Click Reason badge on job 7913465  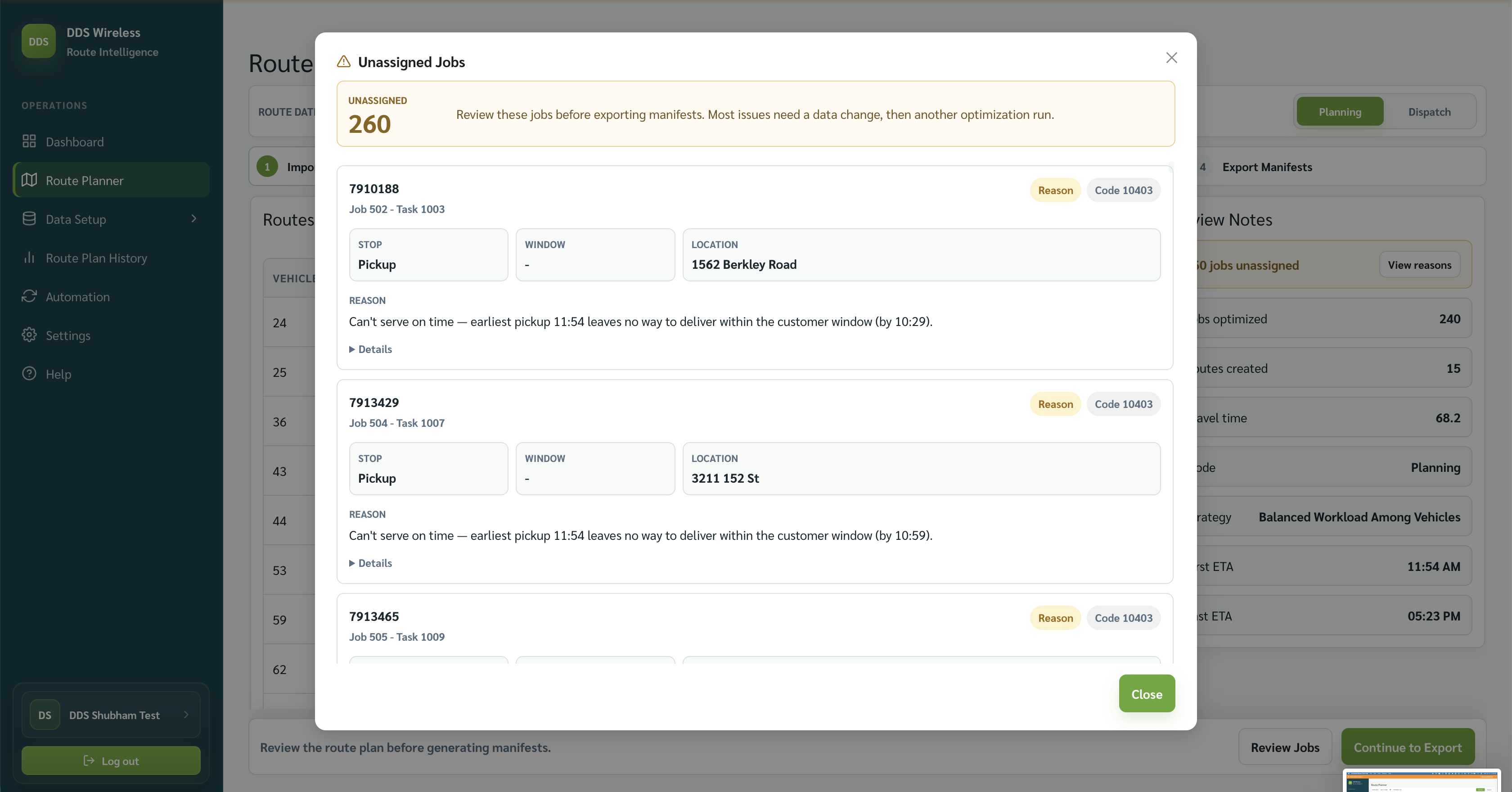(x=1055, y=618)
